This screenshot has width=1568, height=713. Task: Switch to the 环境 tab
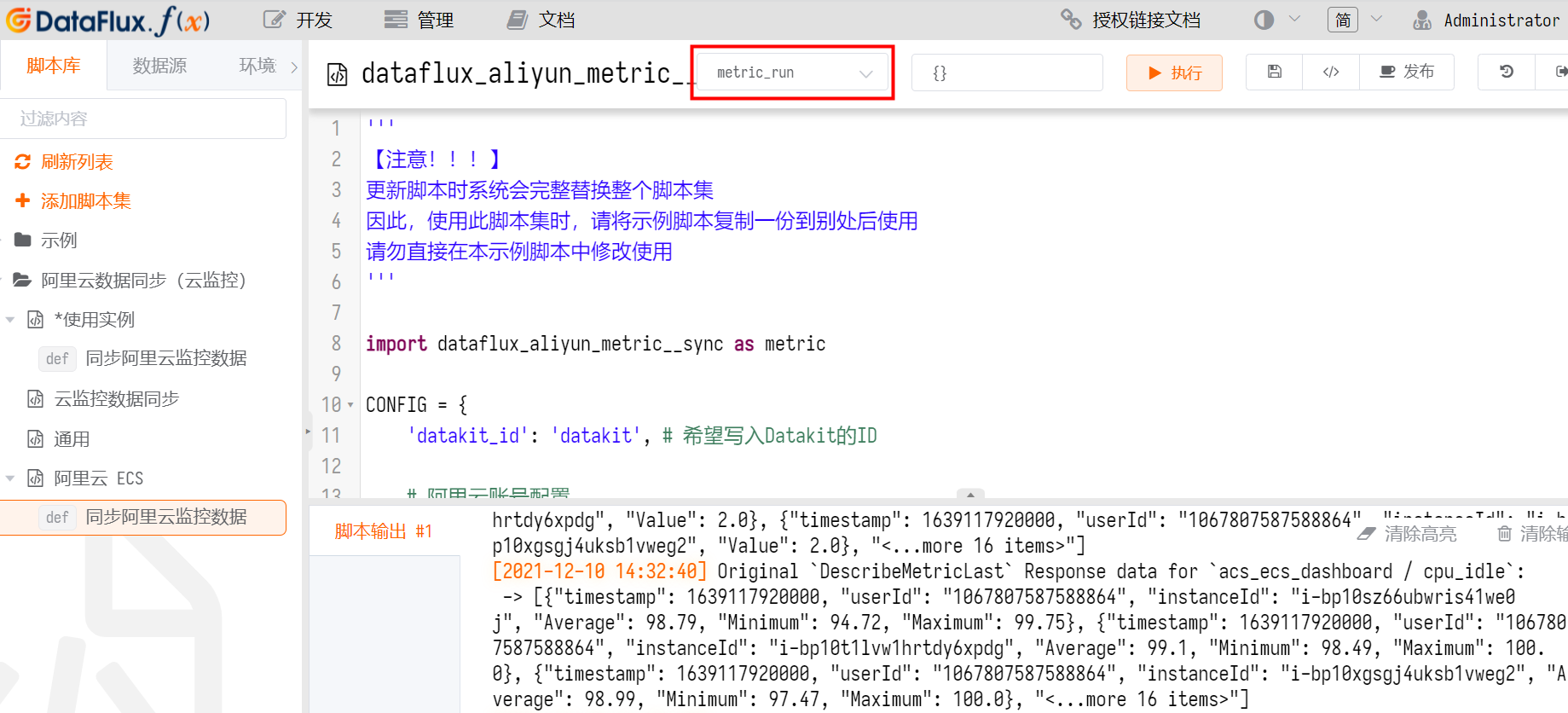tap(257, 66)
